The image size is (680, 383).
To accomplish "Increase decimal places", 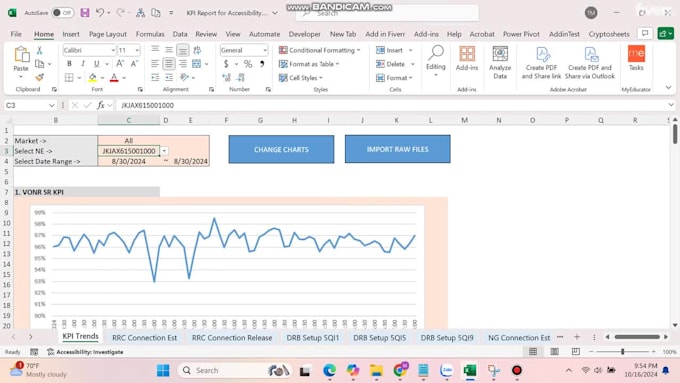I will click(226, 78).
